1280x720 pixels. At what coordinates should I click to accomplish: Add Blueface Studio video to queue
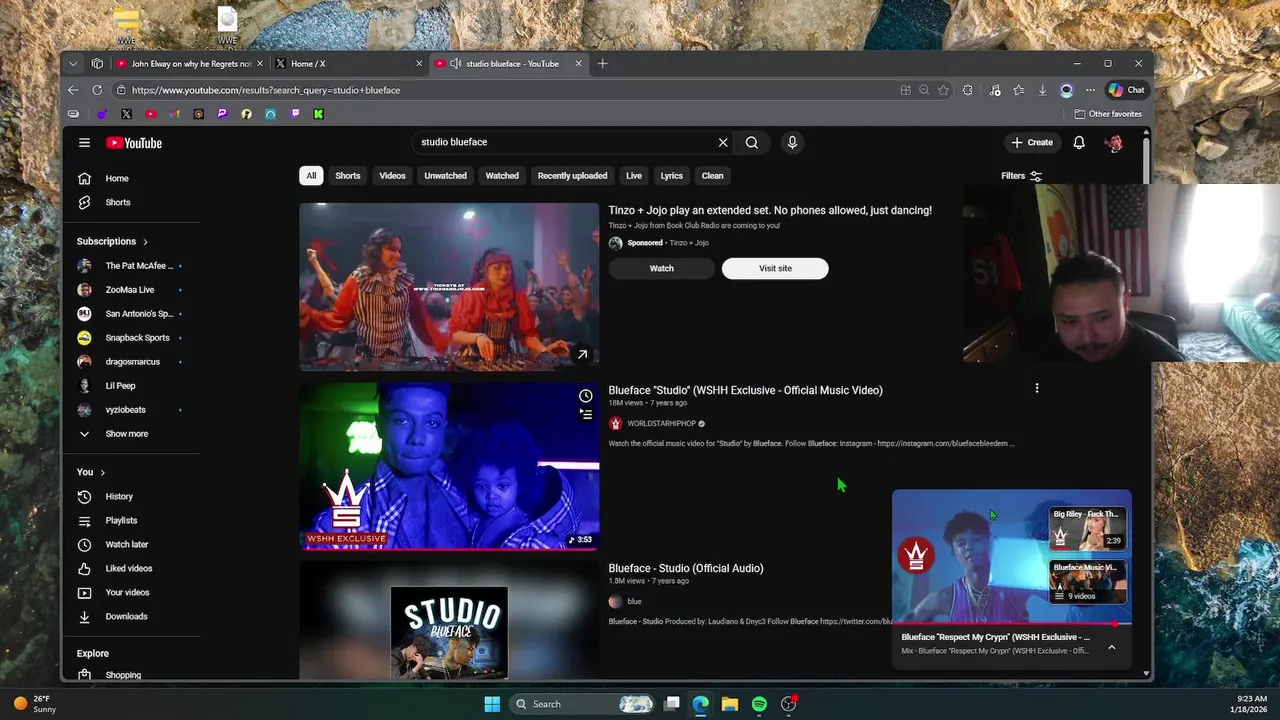point(586,414)
